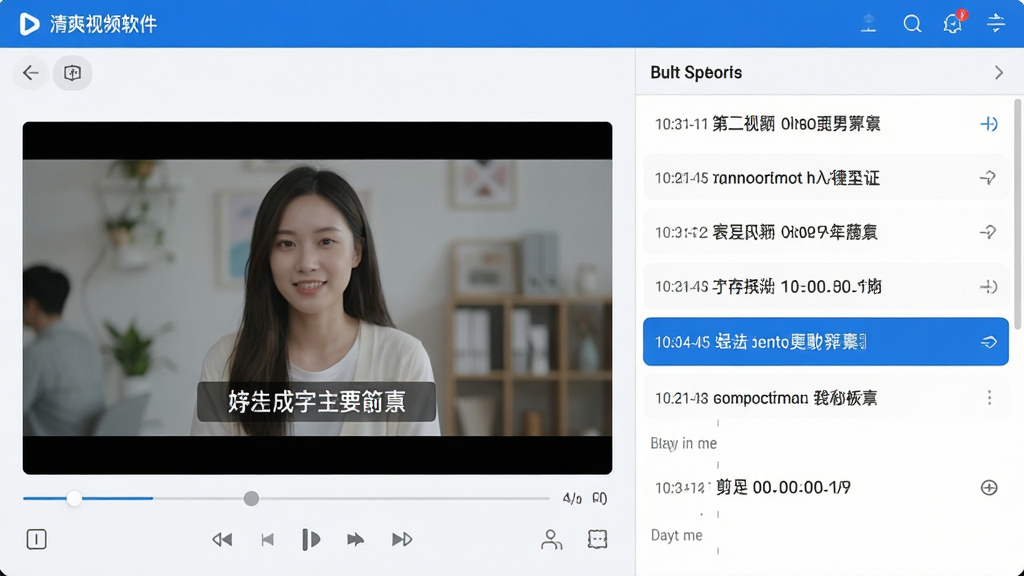
Task: Open the filter settings icon in header
Action: pos(996,24)
